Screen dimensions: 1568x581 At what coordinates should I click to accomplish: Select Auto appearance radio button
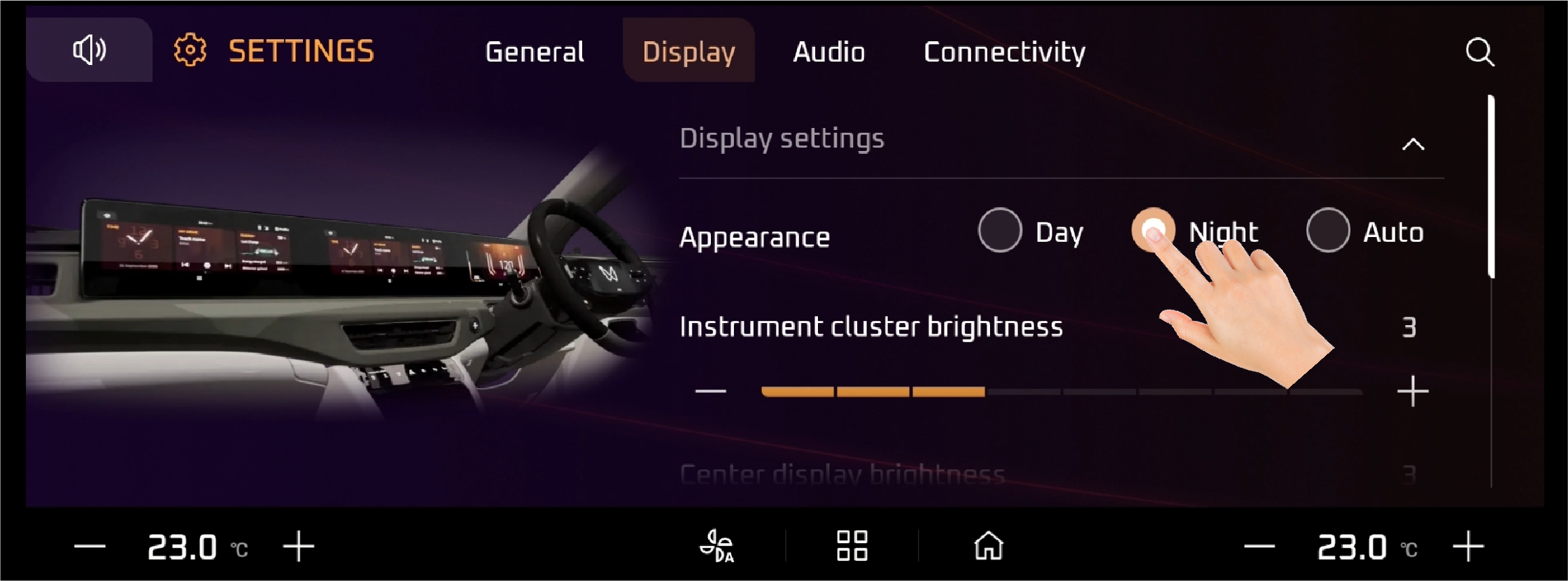point(1328,230)
